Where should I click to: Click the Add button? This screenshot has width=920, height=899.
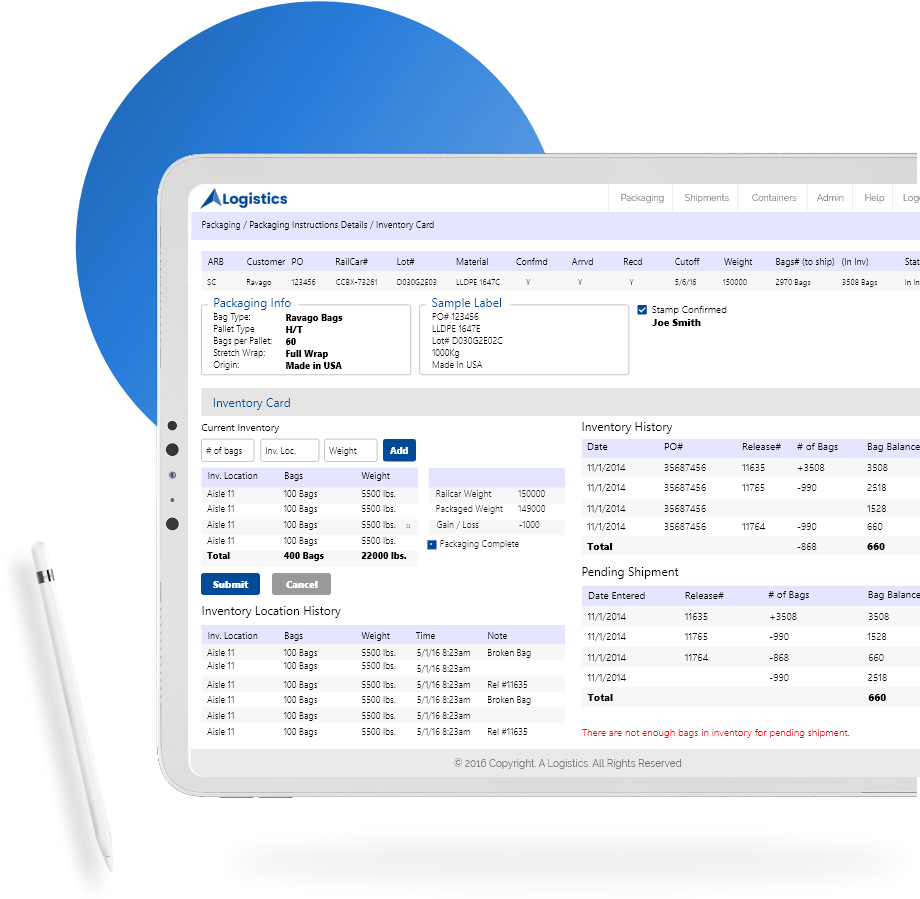tap(399, 451)
